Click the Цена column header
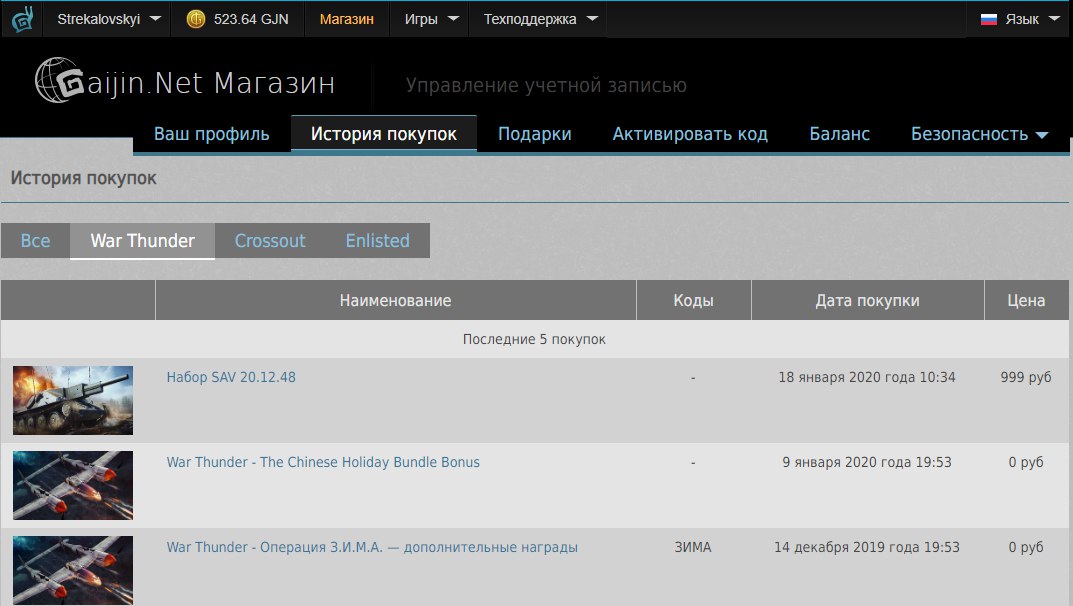 click(x=1026, y=300)
